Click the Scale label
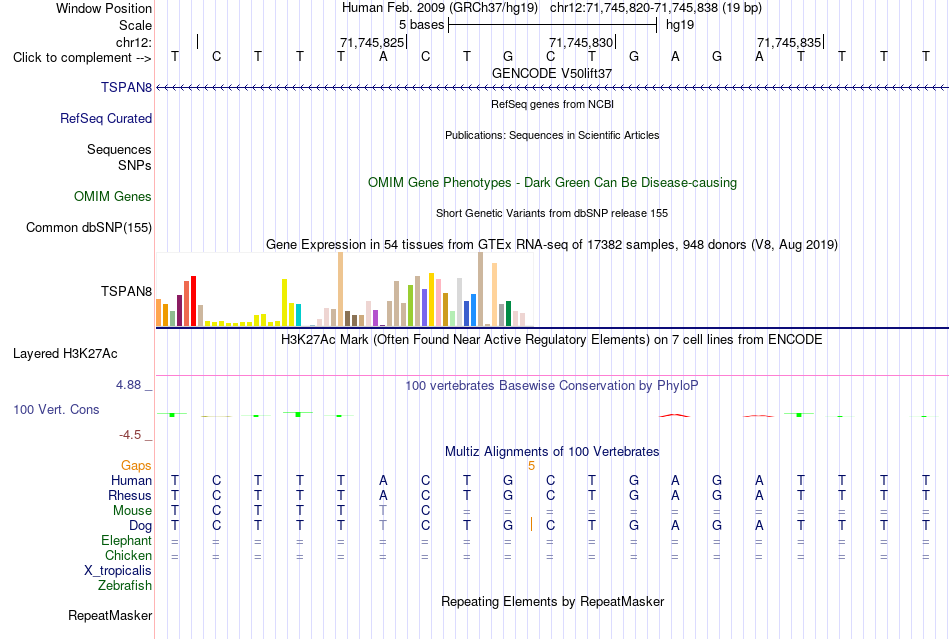Image resolution: width=950 pixels, height=639 pixels. [135, 25]
